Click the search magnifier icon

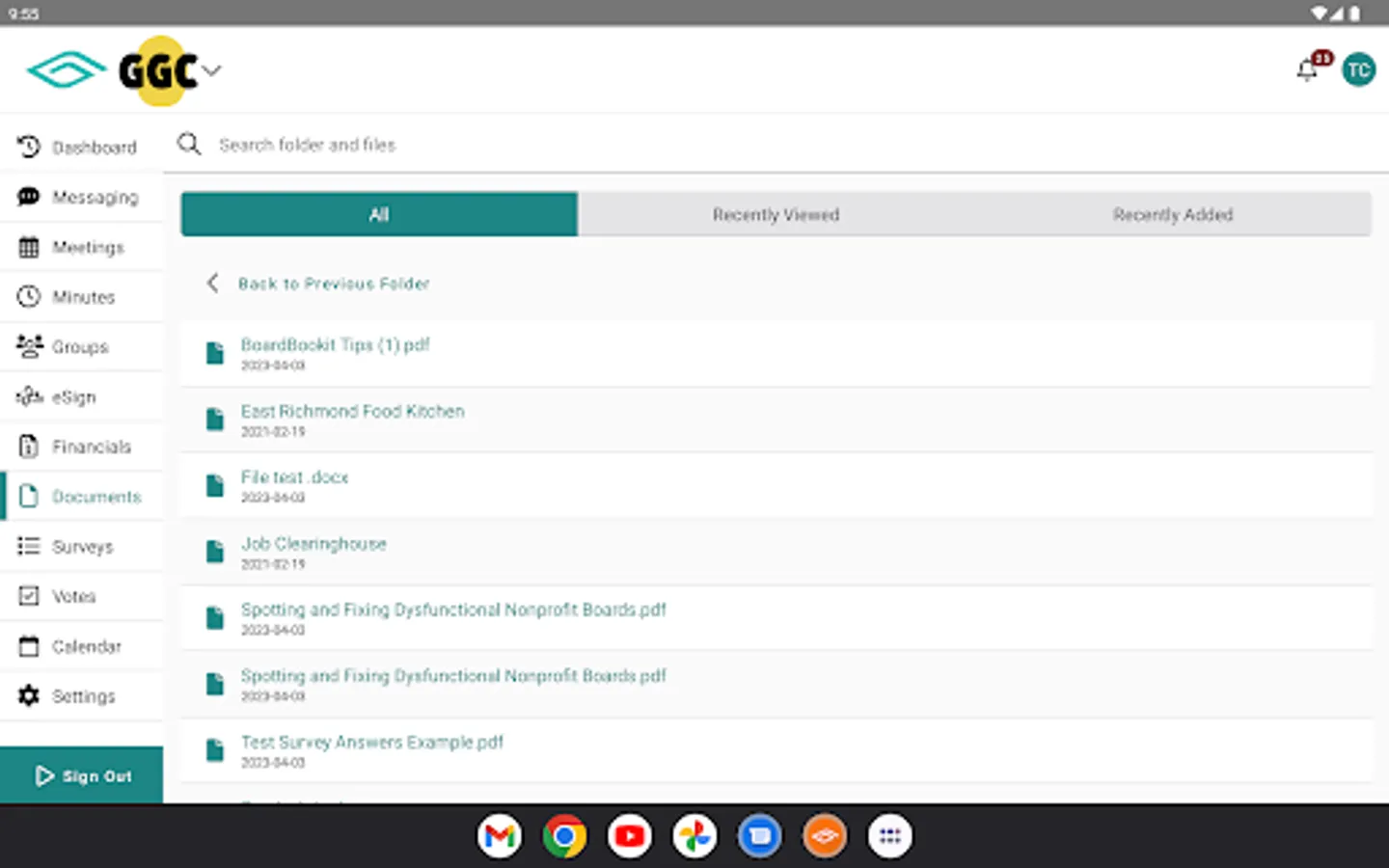click(189, 145)
